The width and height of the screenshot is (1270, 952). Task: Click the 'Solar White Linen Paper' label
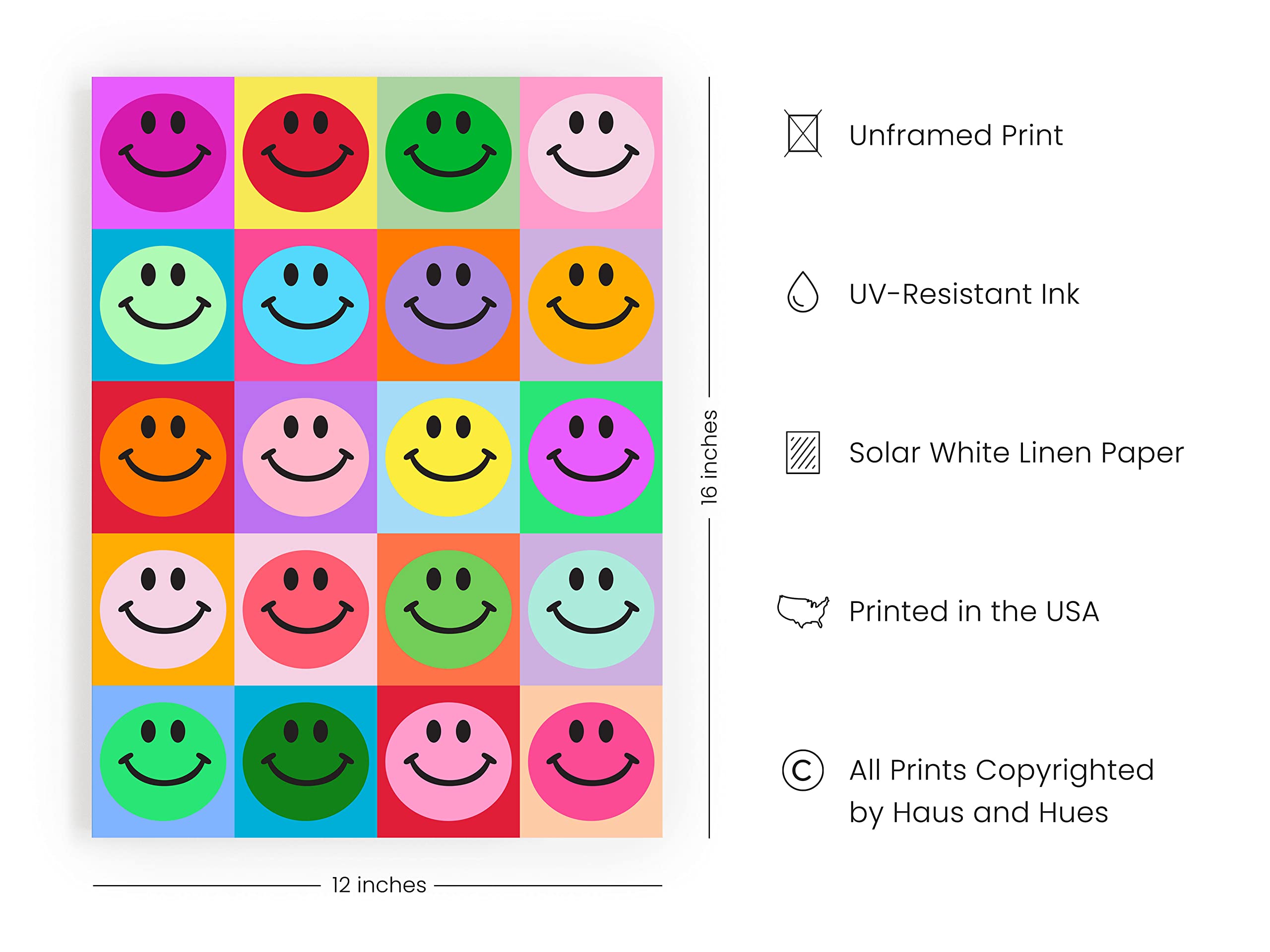pos(1016,453)
